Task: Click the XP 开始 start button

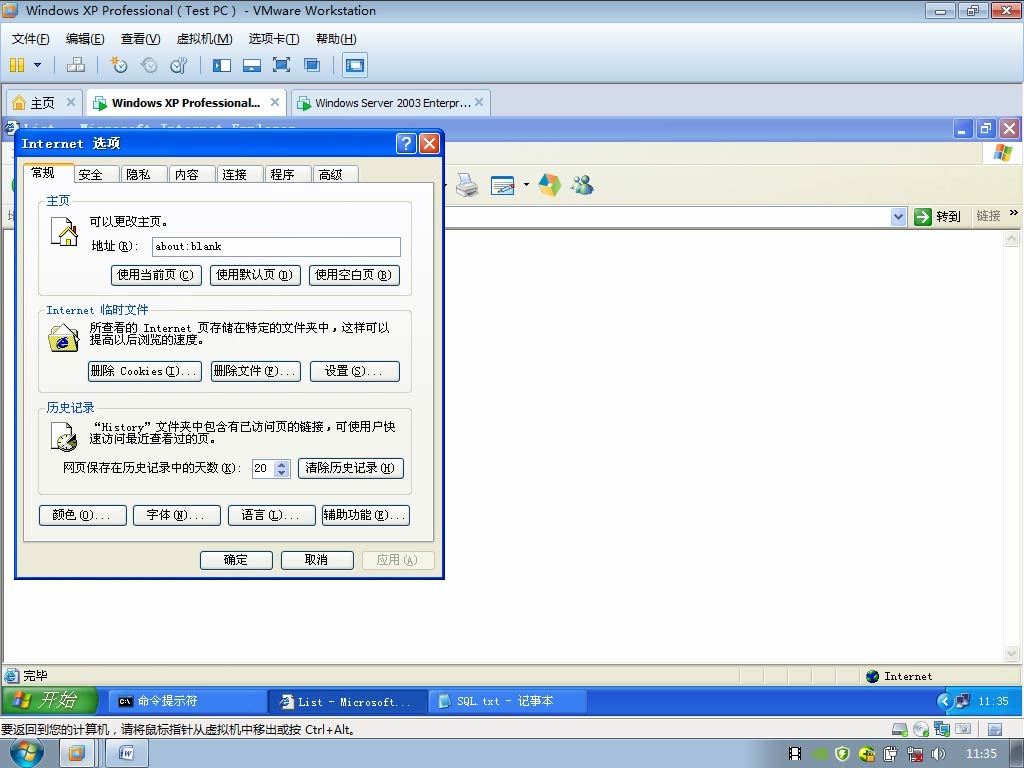Action: tap(50, 700)
